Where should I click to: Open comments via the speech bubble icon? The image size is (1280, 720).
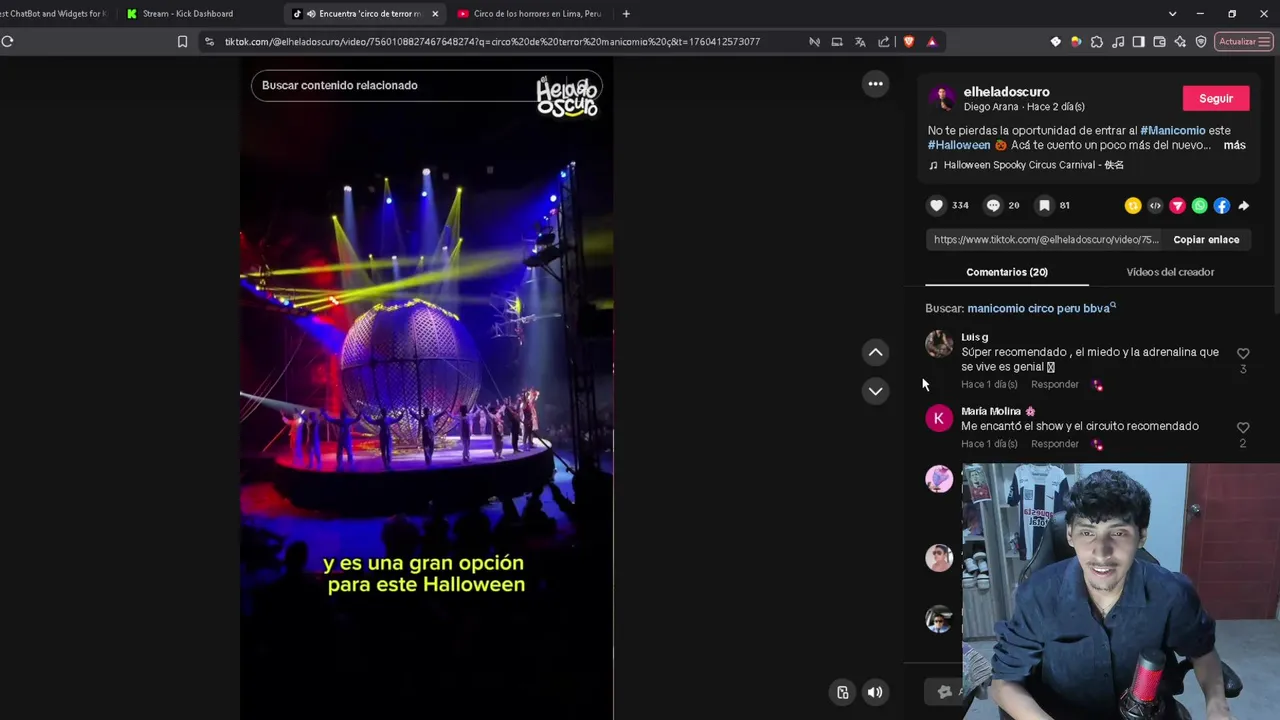point(993,205)
